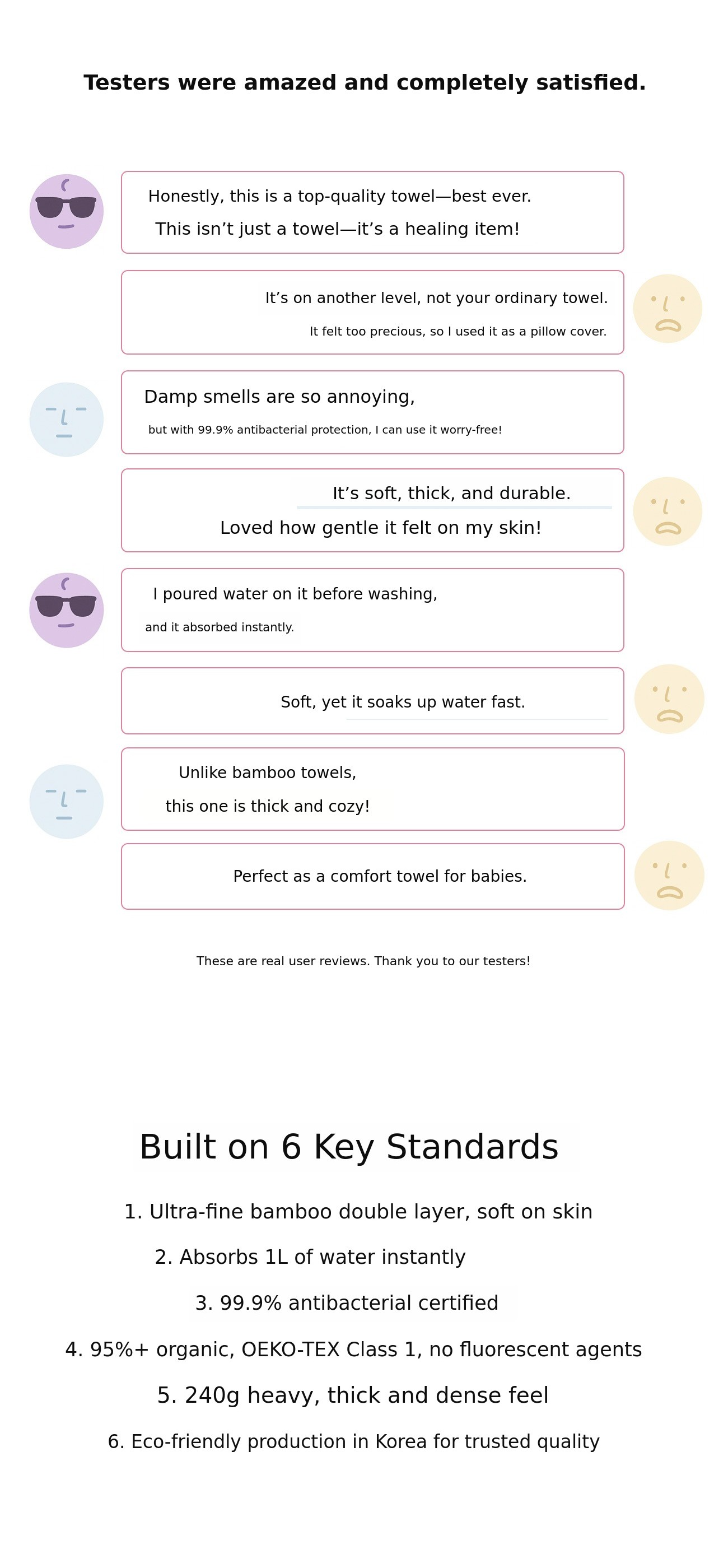Select the "Soft, yet it soaks up water fast" review
The width and height of the screenshot is (728, 1568).
coord(402,702)
